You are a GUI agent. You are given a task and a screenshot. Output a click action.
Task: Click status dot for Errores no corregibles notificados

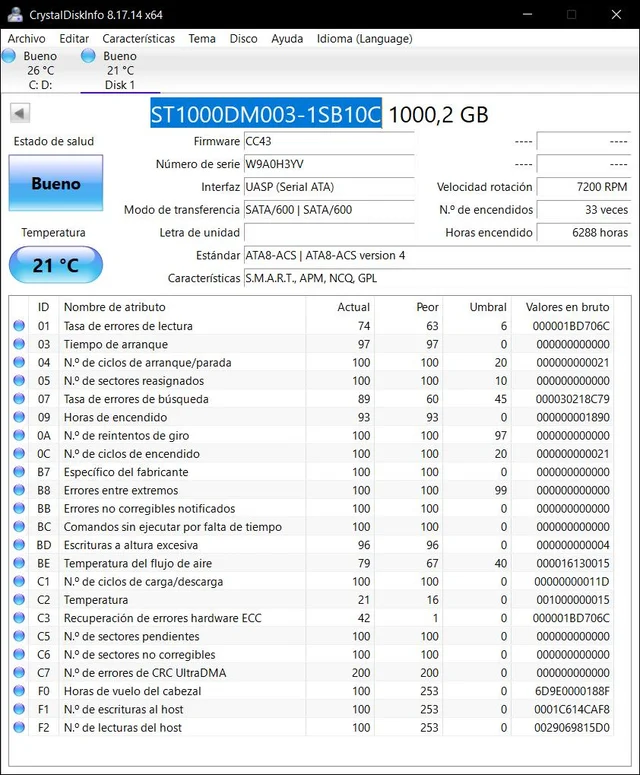[19, 509]
